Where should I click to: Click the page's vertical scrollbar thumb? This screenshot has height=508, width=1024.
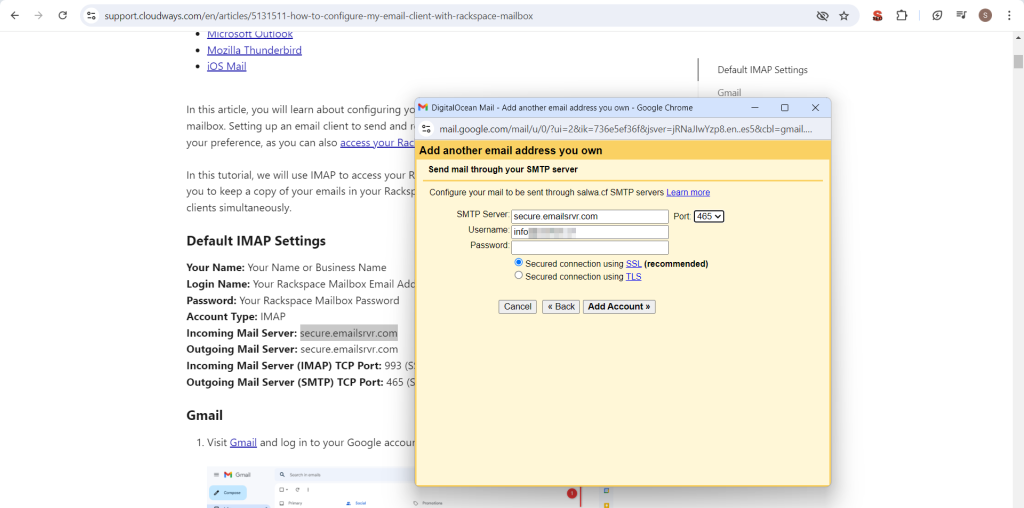(1018, 60)
